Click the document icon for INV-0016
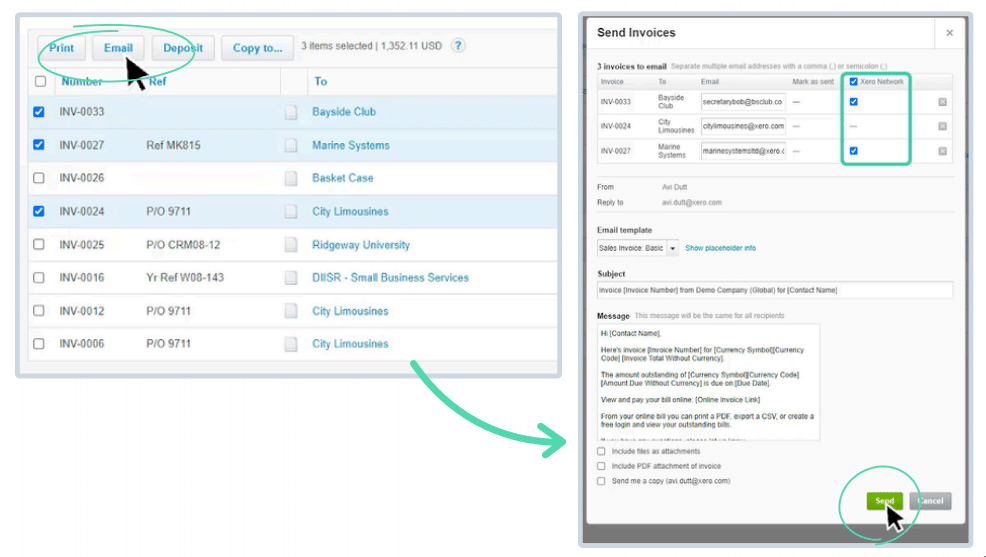986x557 pixels. 291,278
